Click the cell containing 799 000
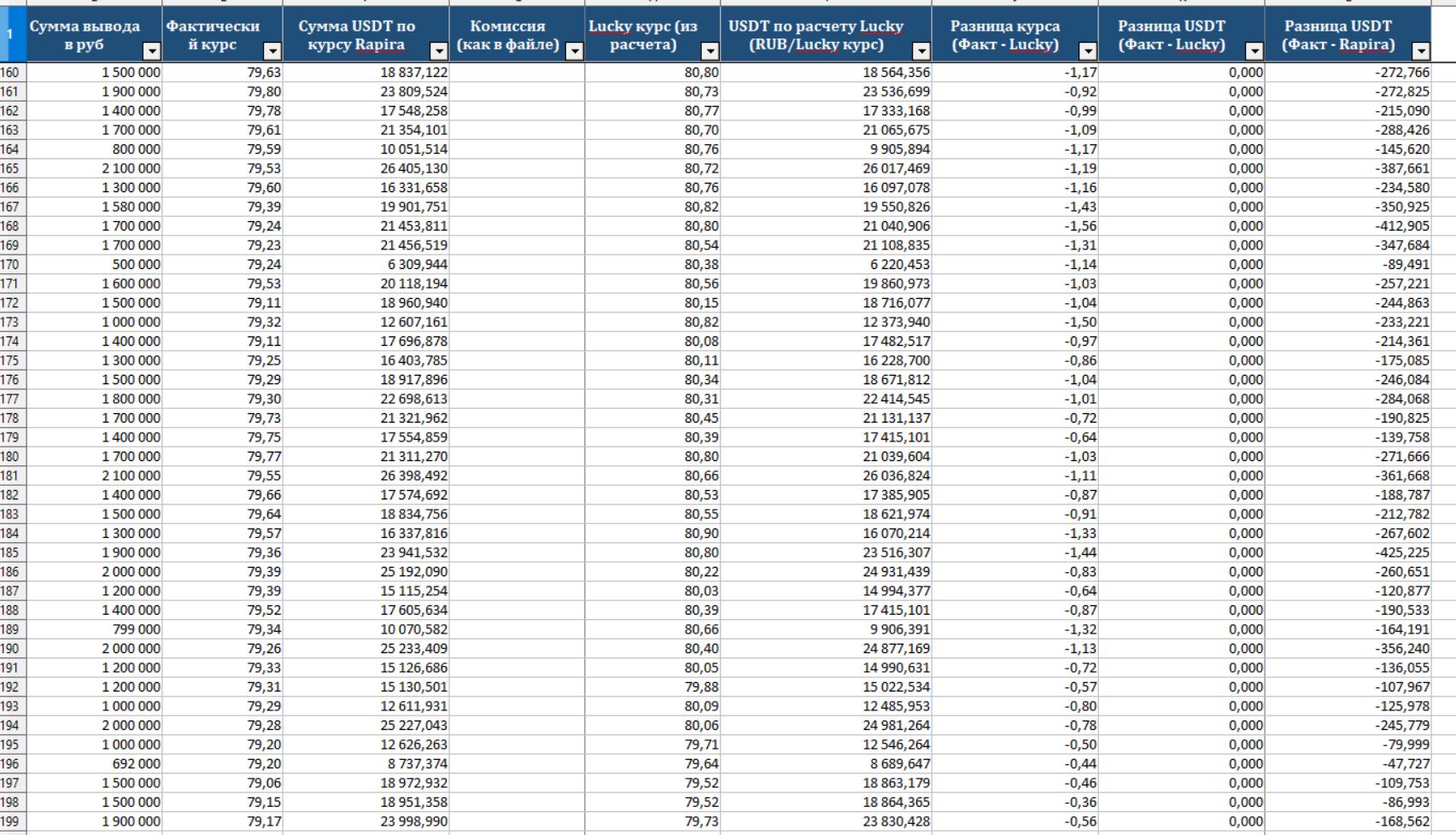 [x=94, y=630]
